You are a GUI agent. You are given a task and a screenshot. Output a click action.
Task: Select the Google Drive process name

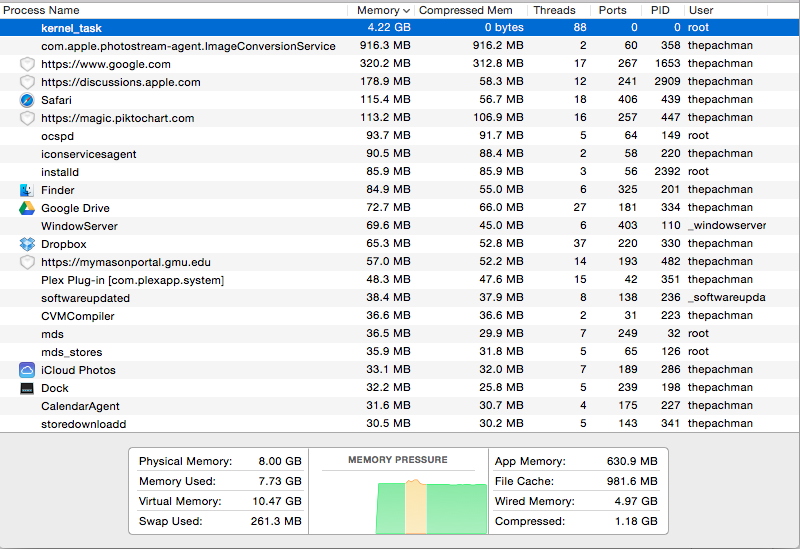75,208
